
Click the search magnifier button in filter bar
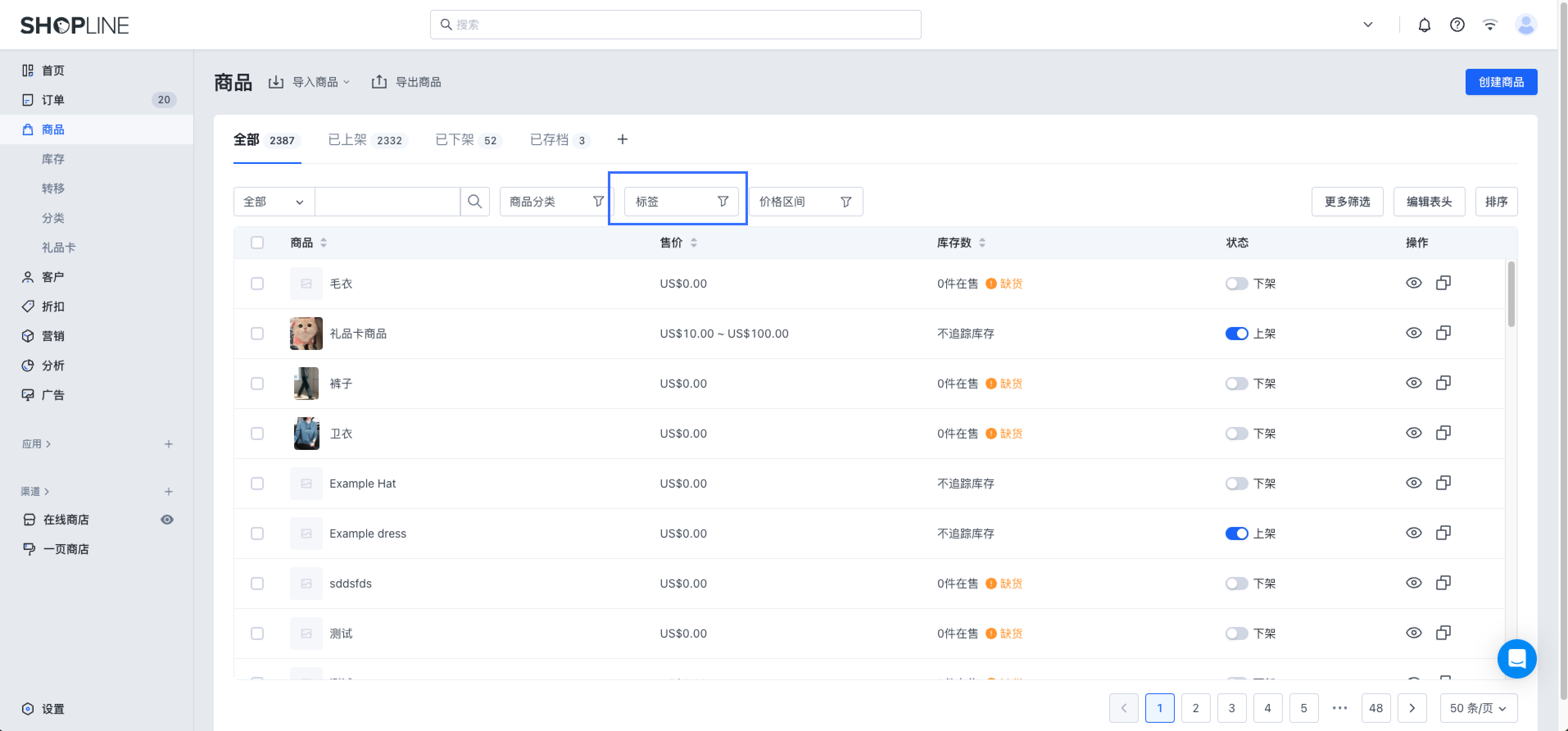(475, 202)
